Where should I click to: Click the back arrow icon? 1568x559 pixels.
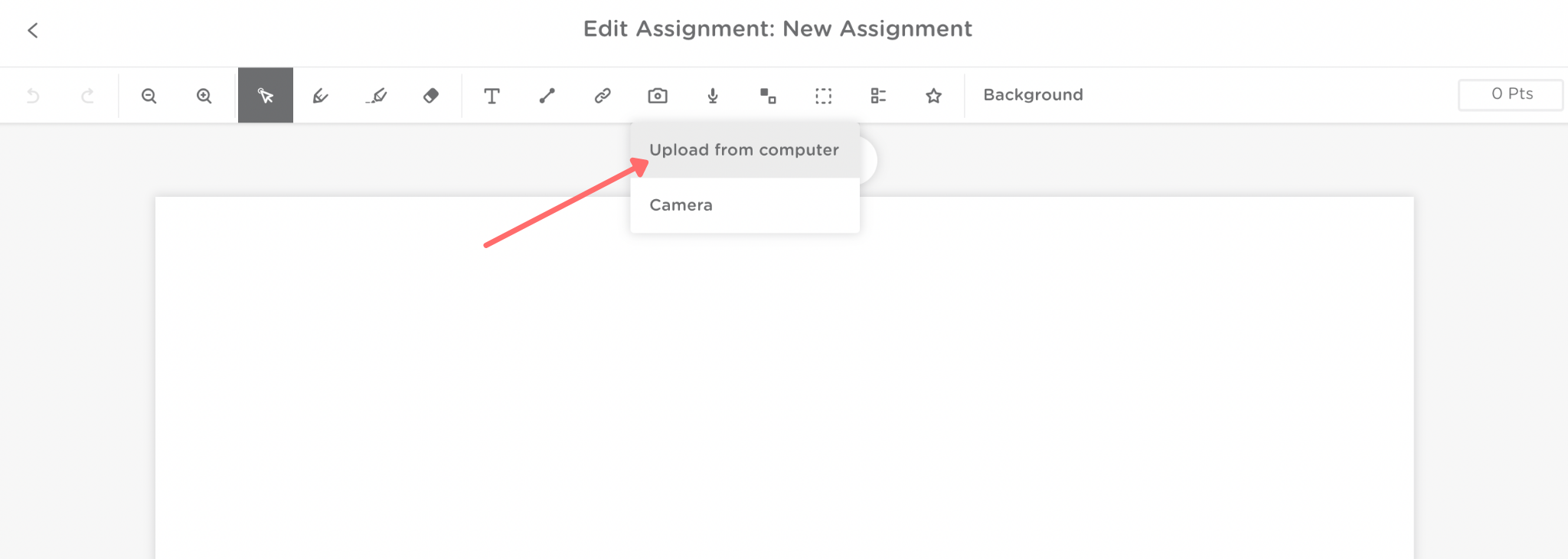pyautogui.click(x=32, y=31)
